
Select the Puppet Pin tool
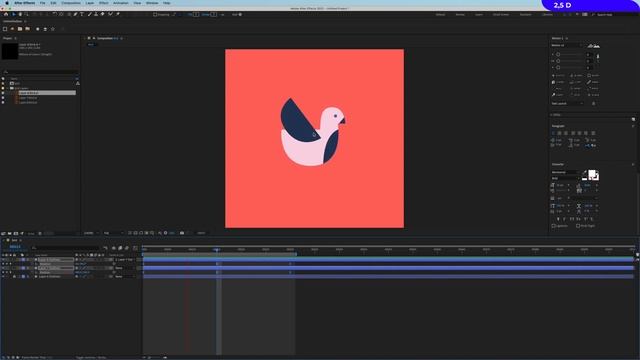pos(118,14)
